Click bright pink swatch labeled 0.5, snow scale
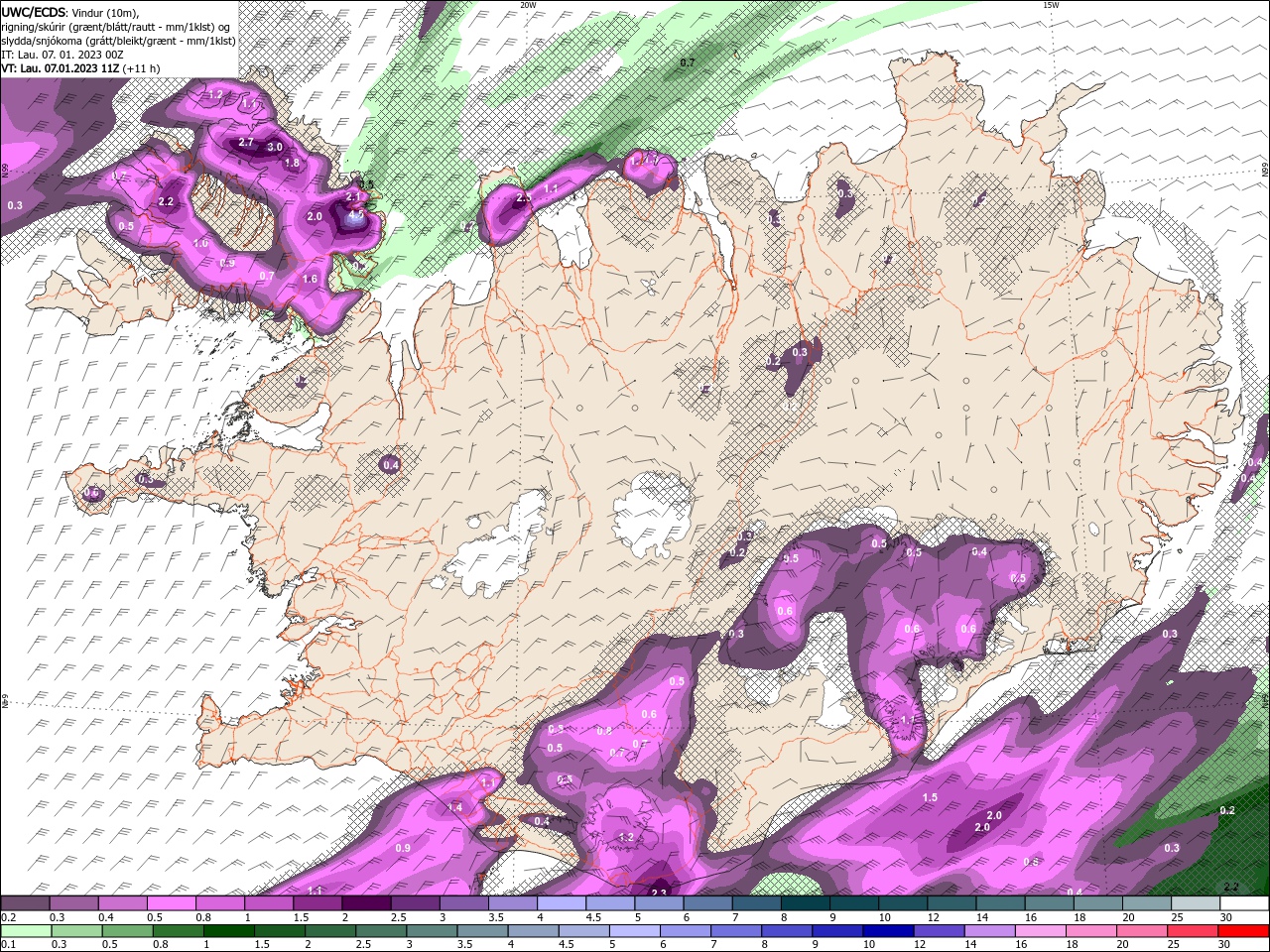 click(171, 903)
